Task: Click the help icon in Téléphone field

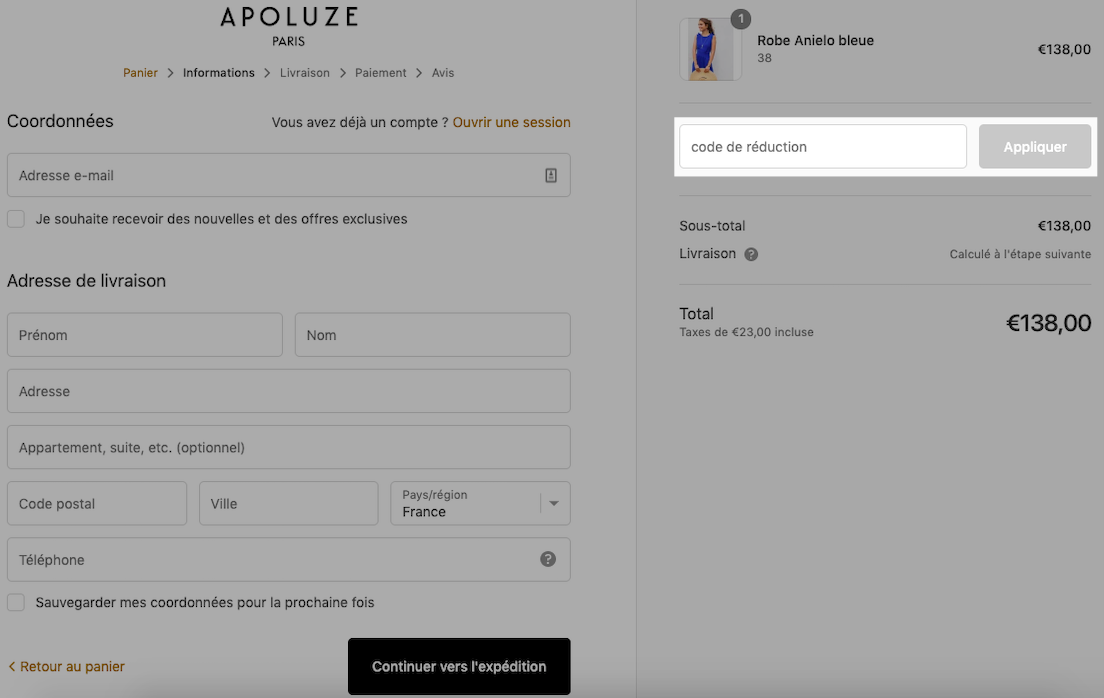Action: (548, 559)
